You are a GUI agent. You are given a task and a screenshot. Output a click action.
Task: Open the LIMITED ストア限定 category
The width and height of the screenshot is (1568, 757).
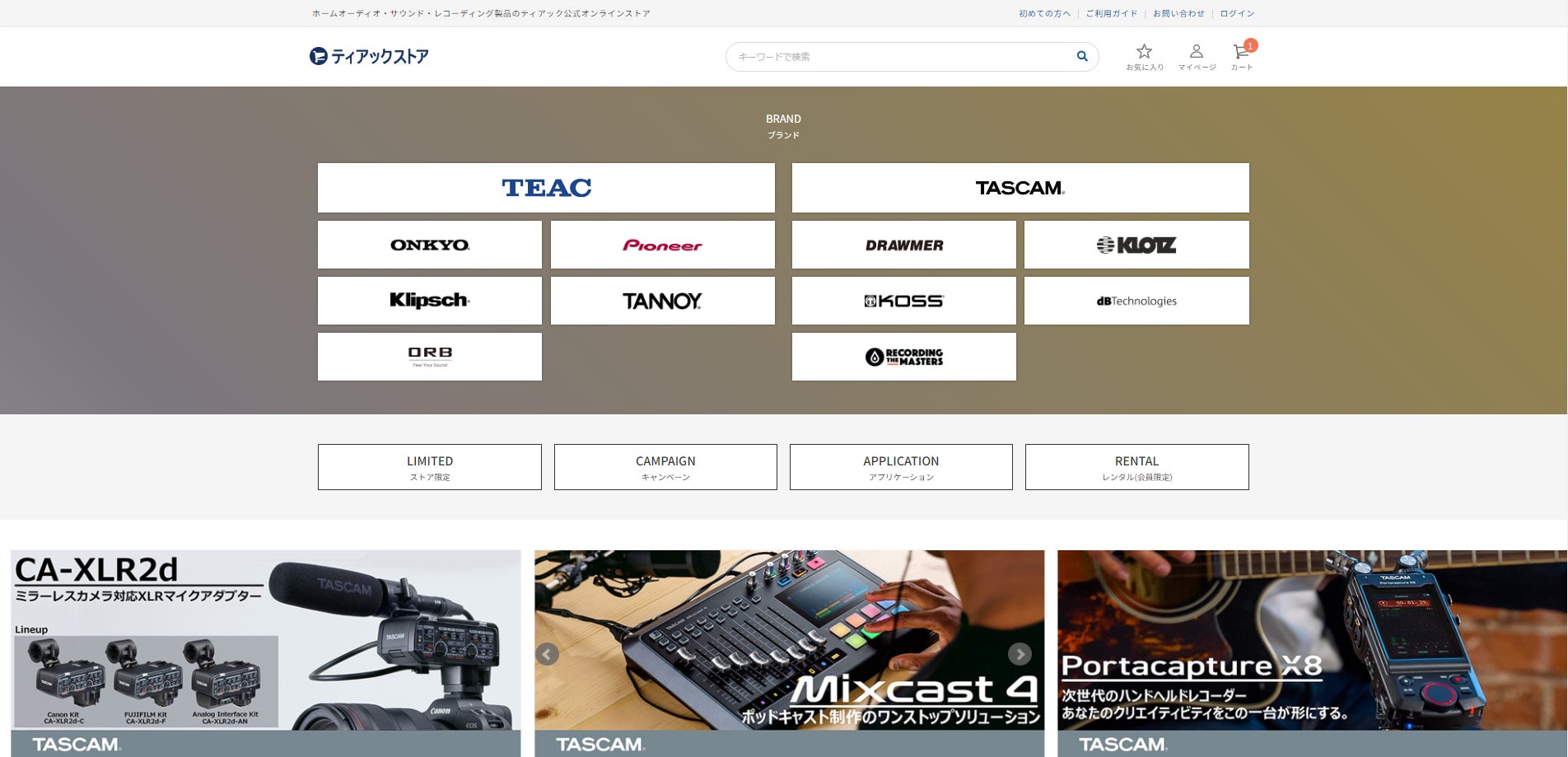[430, 467]
